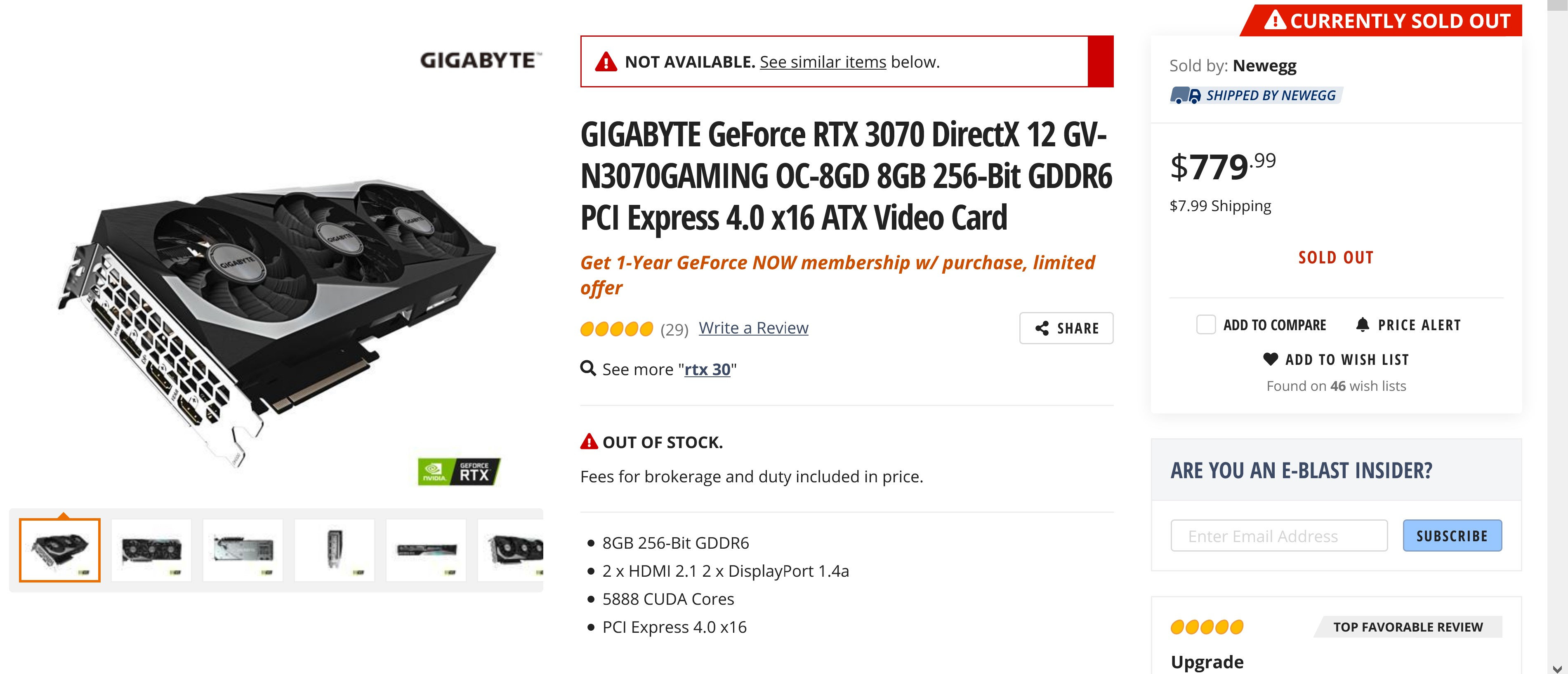Show the third thumbnail, card backplate view

[243, 550]
